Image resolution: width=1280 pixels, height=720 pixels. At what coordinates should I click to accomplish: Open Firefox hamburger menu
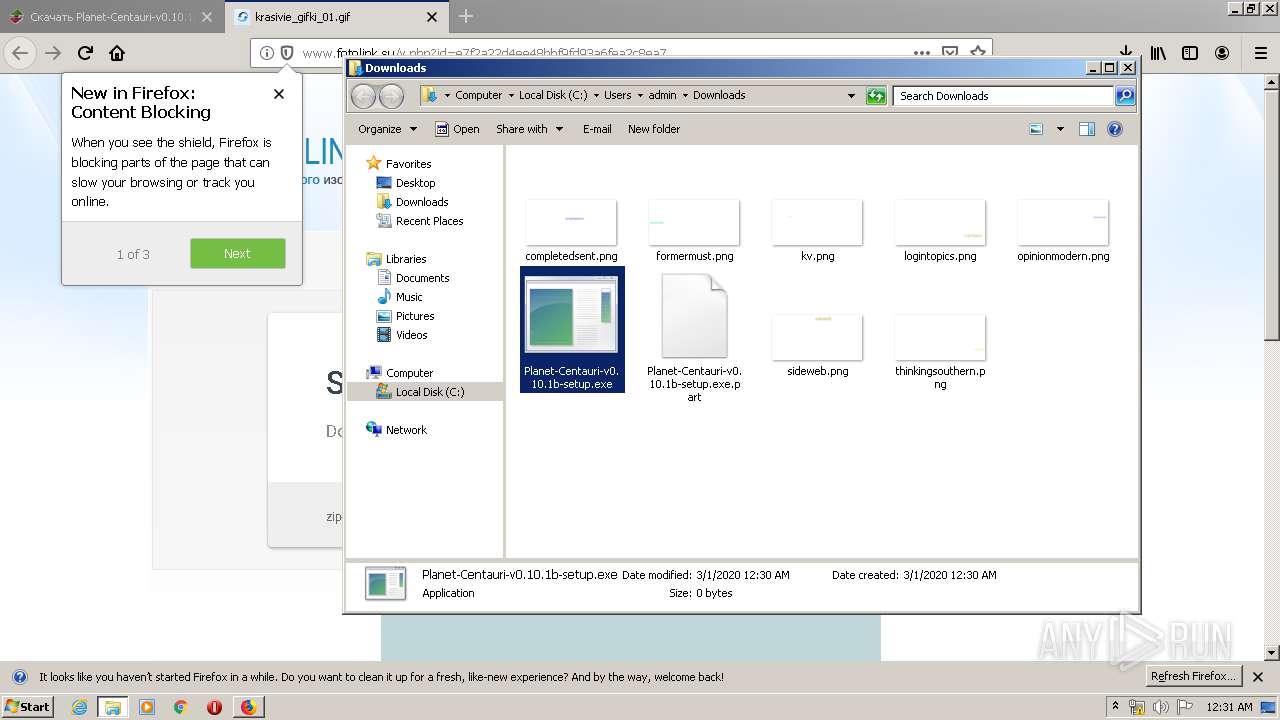[x=1260, y=53]
